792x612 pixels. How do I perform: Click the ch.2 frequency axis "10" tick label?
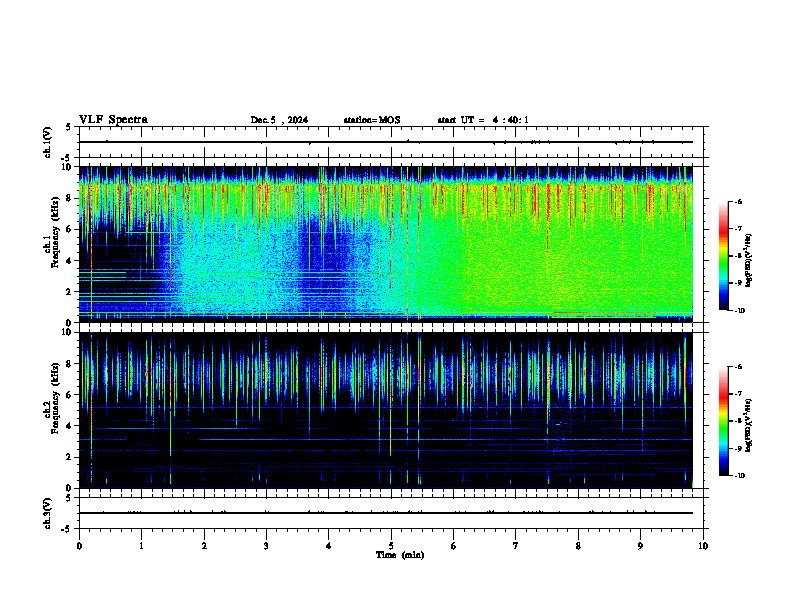pos(68,332)
